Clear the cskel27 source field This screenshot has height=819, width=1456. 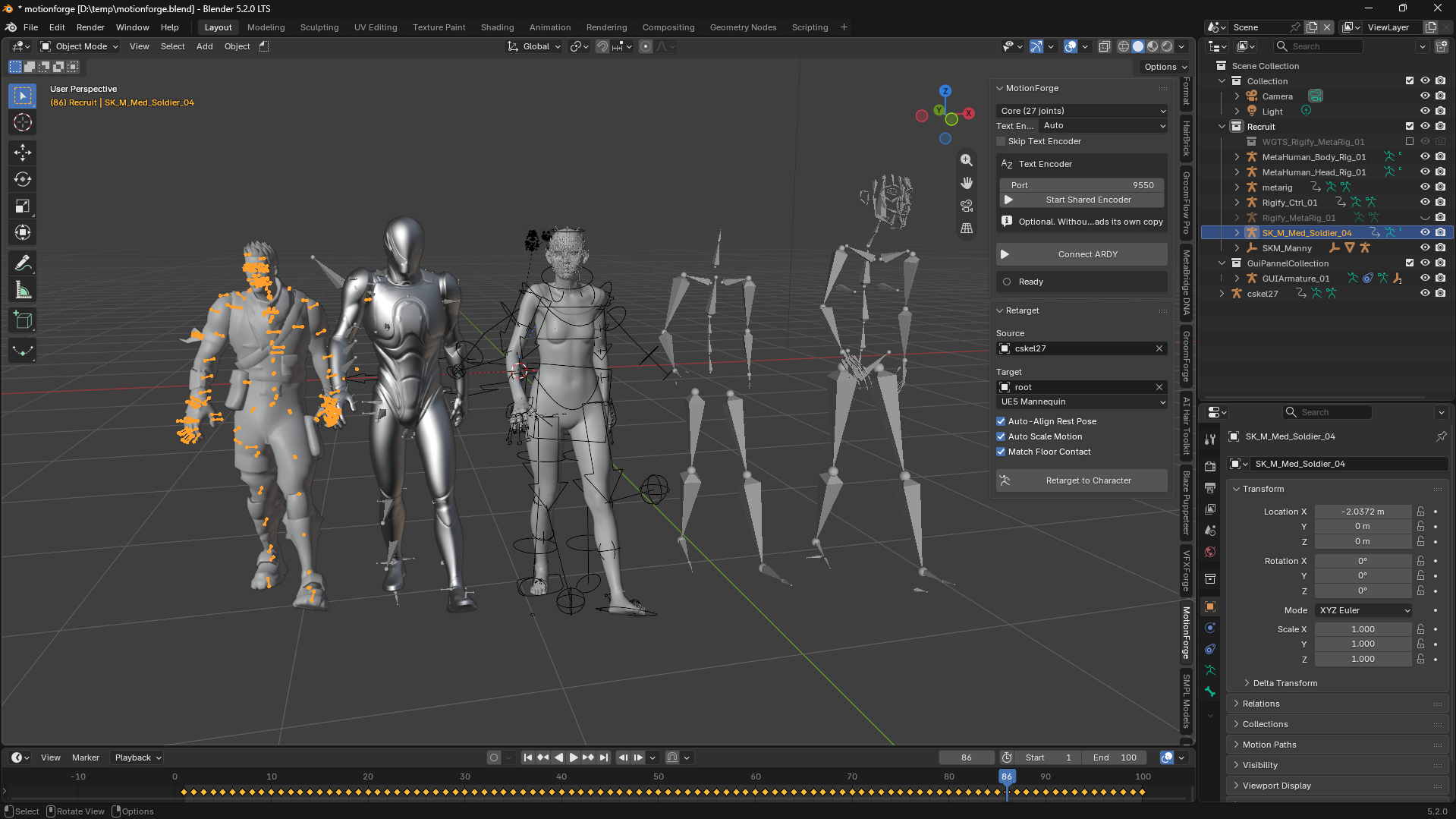[x=1159, y=348]
